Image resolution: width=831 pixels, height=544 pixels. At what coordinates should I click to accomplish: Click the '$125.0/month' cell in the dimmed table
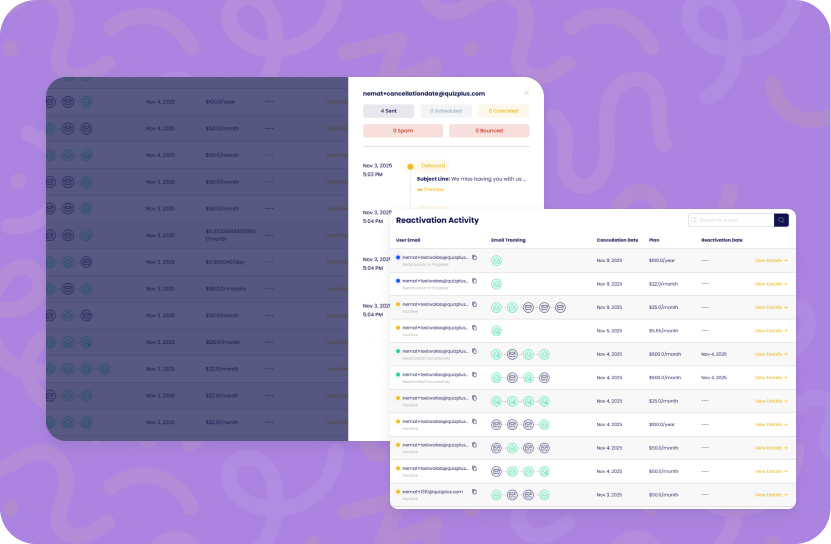[223, 343]
